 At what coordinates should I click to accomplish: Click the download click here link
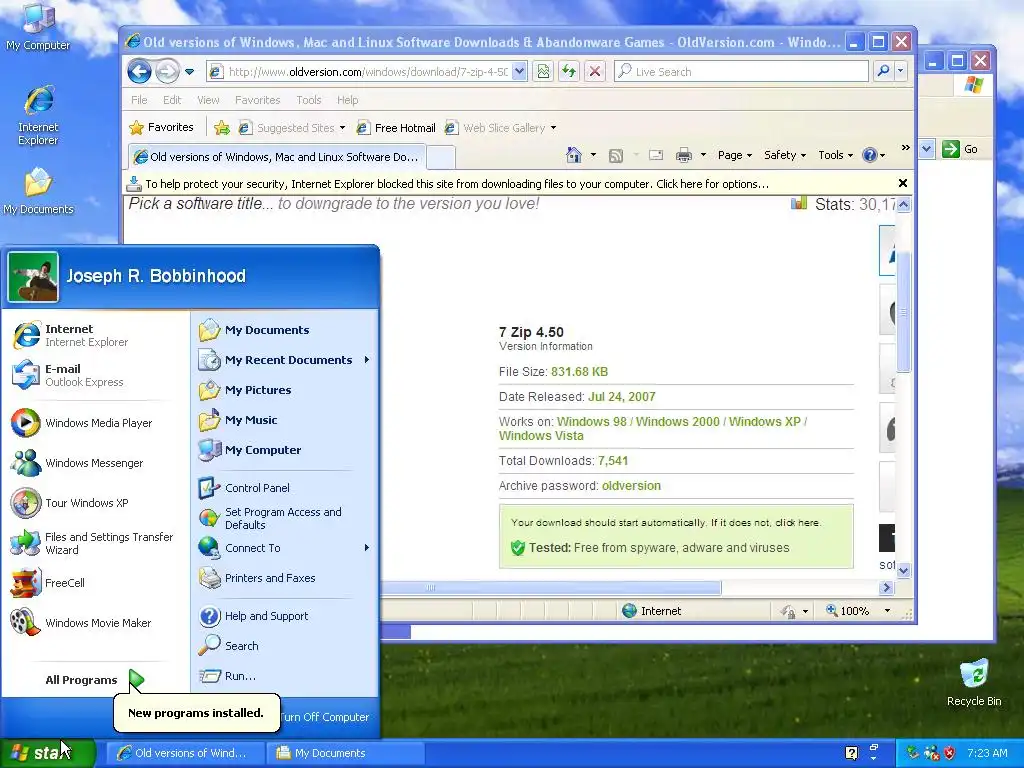click(x=797, y=522)
